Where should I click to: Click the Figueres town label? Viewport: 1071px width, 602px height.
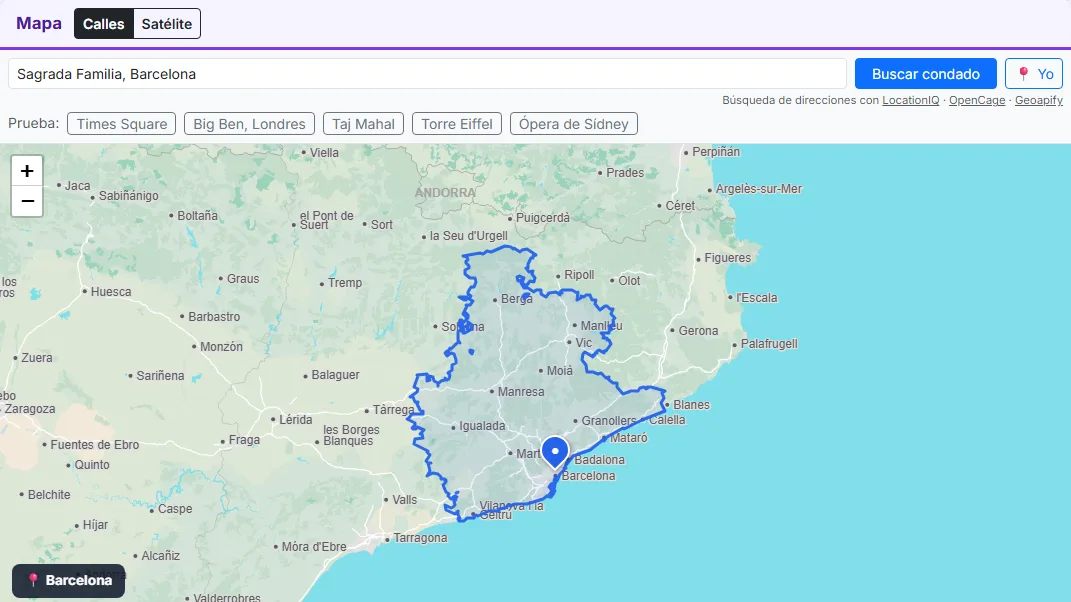point(727,258)
